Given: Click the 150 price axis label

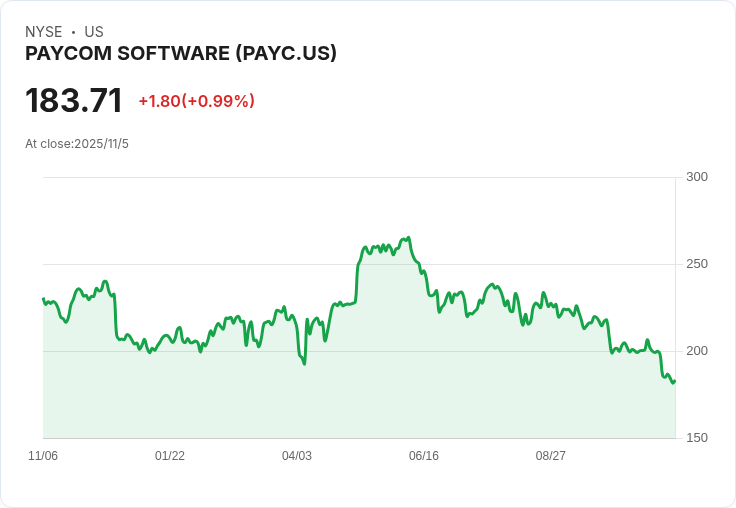Looking at the screenshot, I should coord(697,438).
